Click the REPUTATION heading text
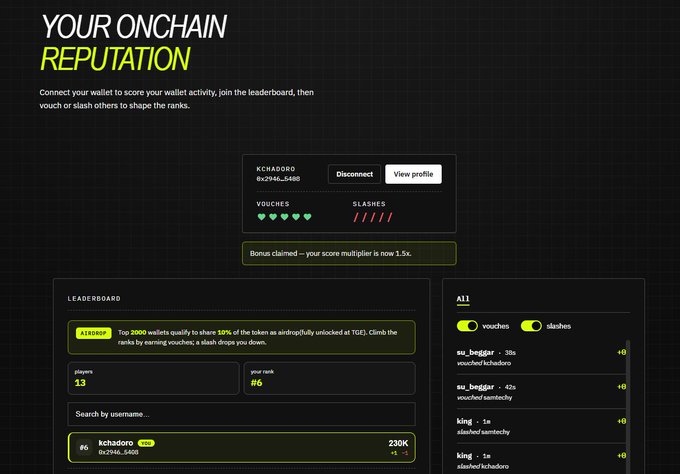The image size is (680, 474). (115, 59)
